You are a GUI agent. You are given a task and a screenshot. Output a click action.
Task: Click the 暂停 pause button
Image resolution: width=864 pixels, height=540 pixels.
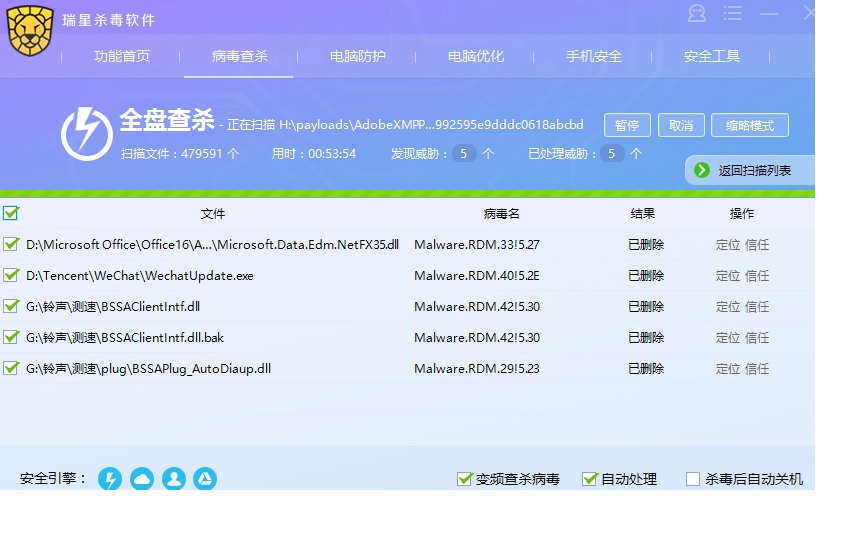pos(627,125)
